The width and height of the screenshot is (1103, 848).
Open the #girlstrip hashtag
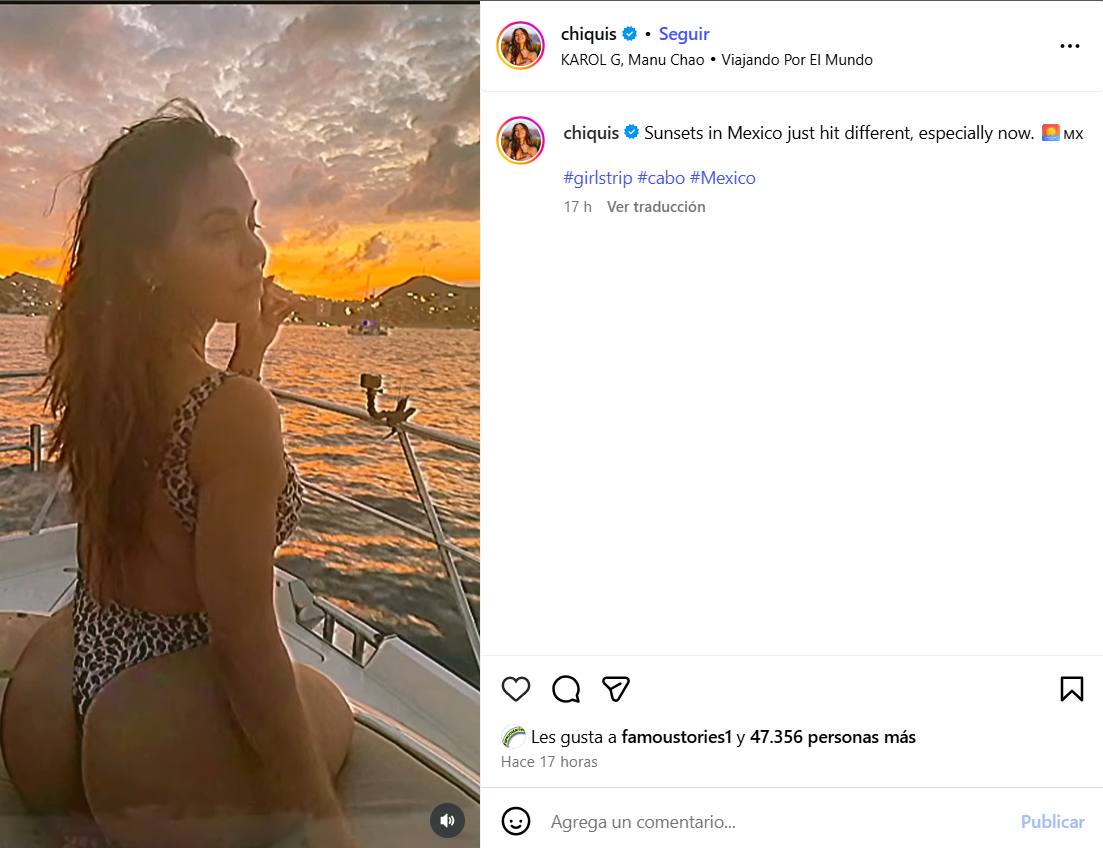(598, 178)
